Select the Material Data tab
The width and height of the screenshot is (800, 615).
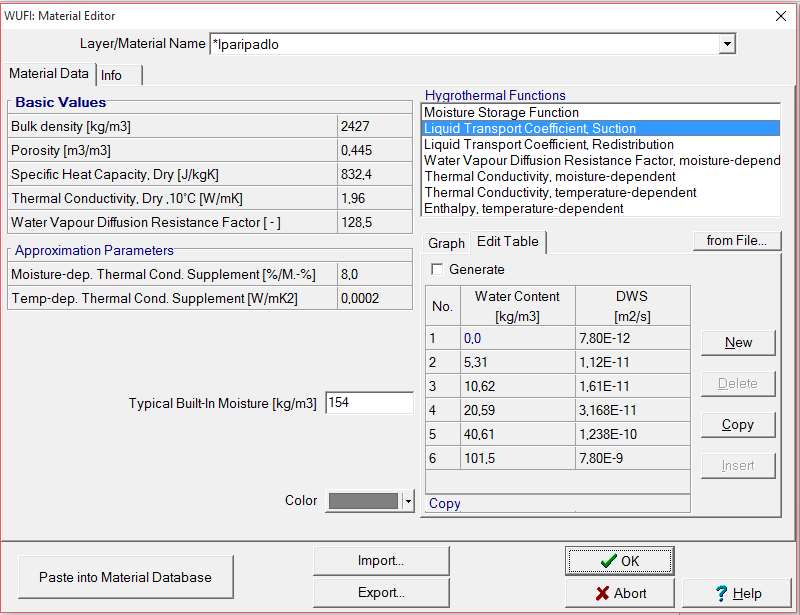49,73
